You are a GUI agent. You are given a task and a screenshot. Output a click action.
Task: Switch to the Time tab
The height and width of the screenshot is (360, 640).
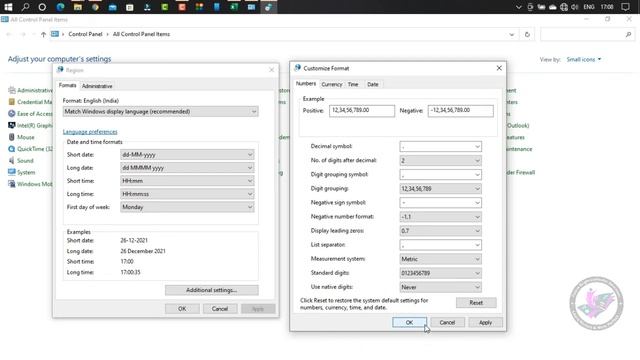tap(353, 84)
